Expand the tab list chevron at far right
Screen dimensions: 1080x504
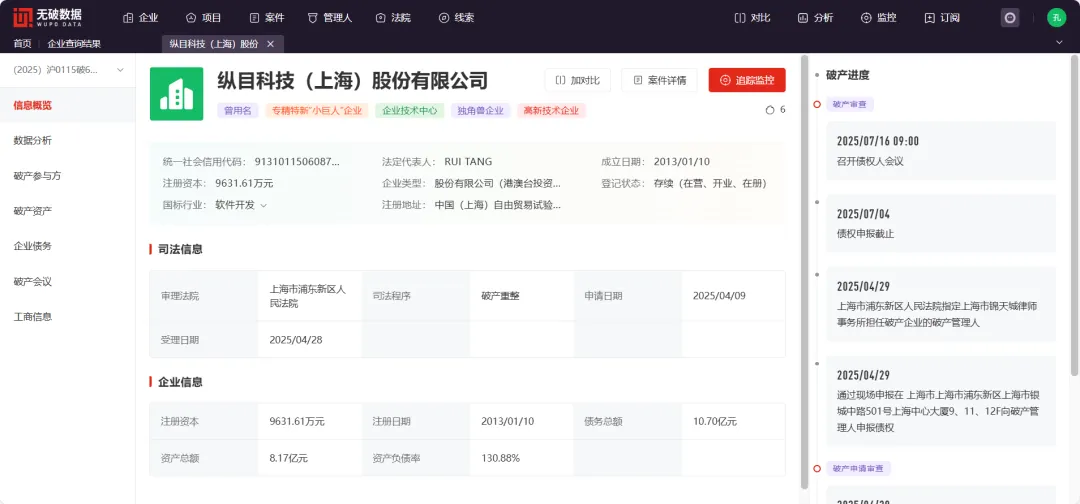1059,43
